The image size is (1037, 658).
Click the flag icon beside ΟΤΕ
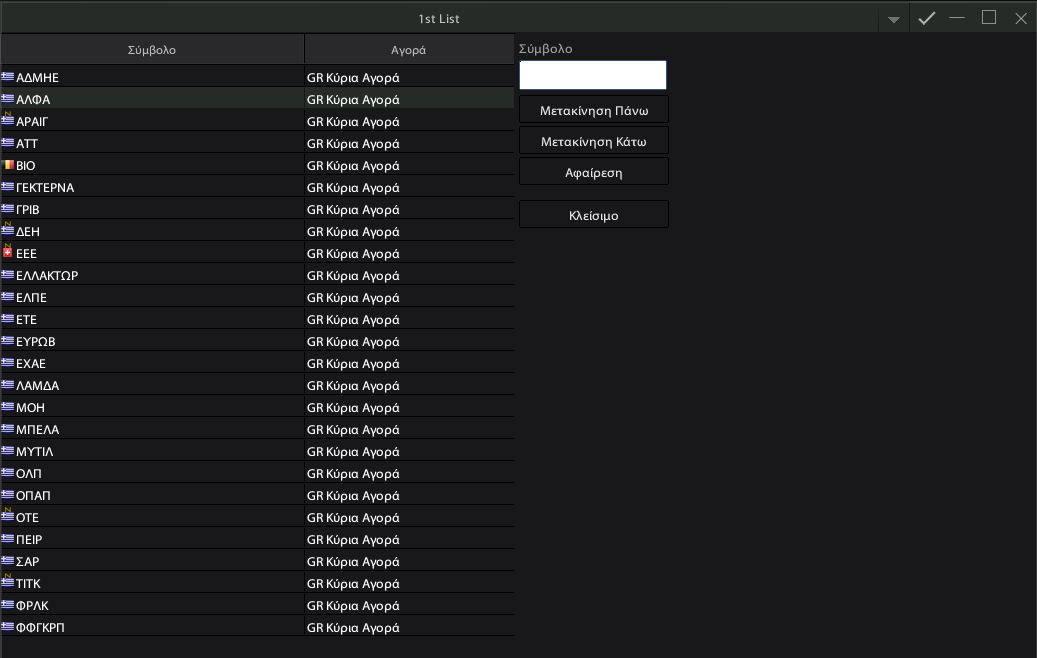coord(8,515)
